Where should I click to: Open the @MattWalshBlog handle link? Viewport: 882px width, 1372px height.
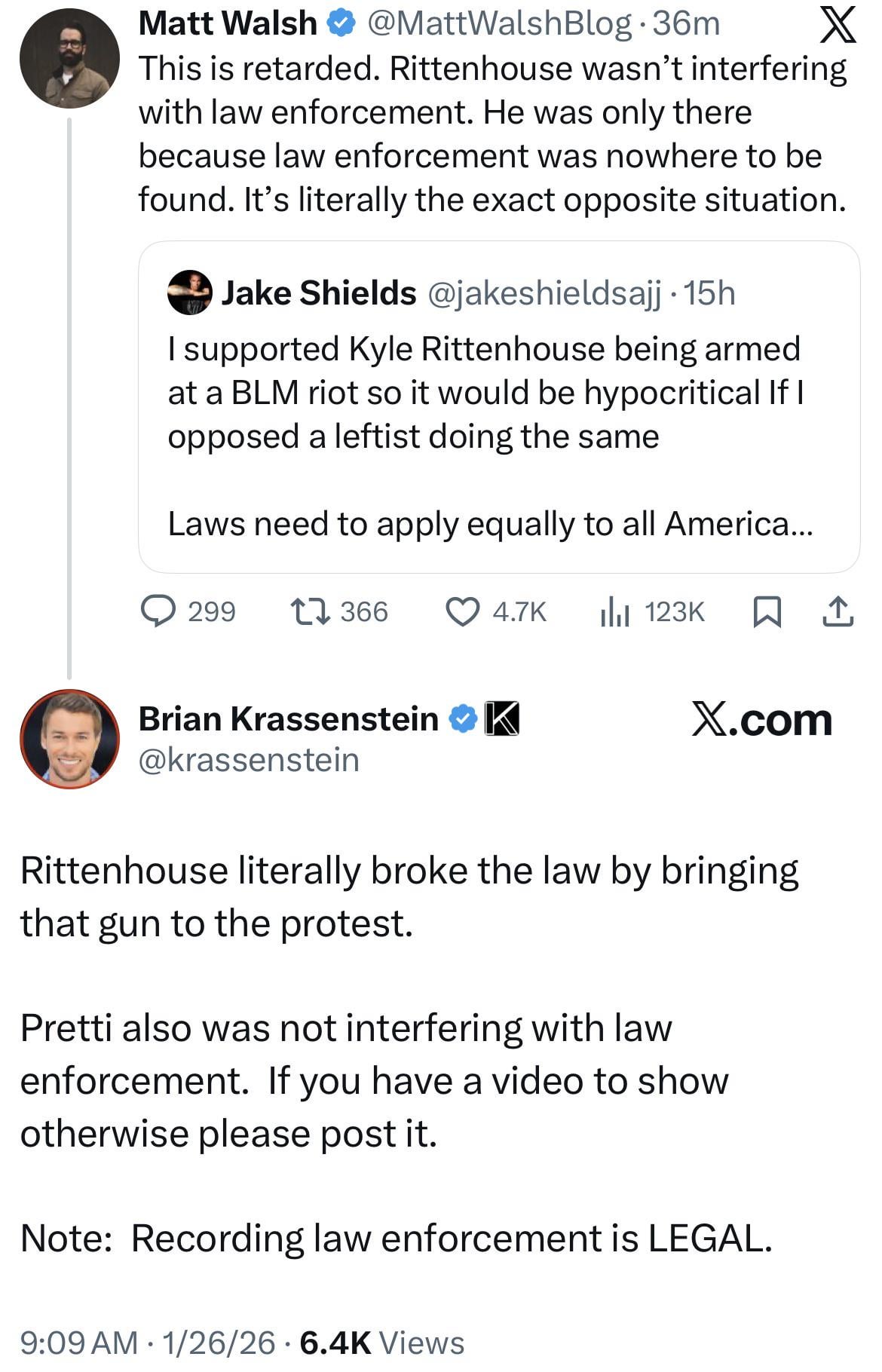499,24
